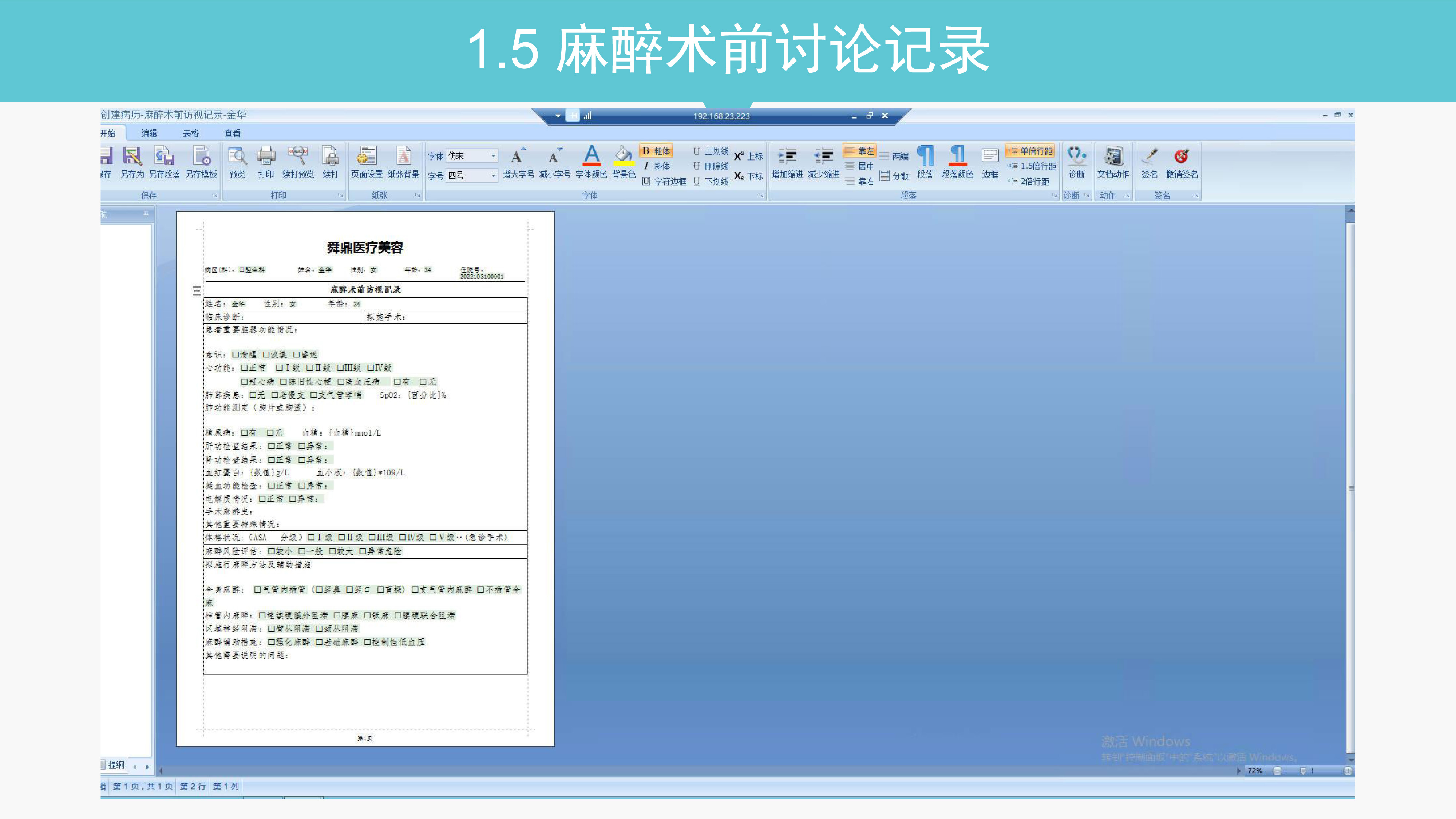Set 靠右 right alignment
Screen dimensions: 1456x819
click(859, 181)
